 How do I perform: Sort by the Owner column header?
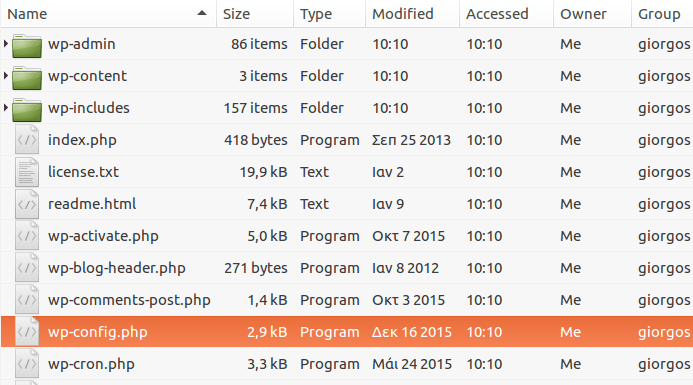(592, 14)
